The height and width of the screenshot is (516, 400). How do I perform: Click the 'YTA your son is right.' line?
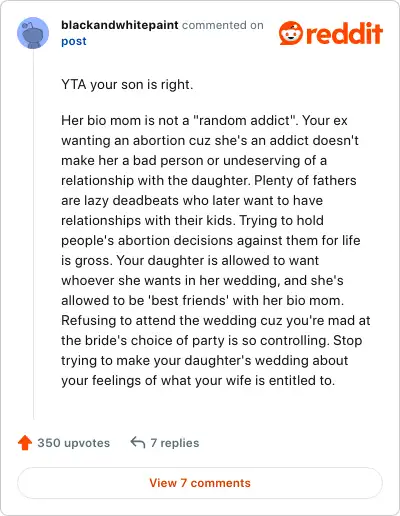coord(127,85)
